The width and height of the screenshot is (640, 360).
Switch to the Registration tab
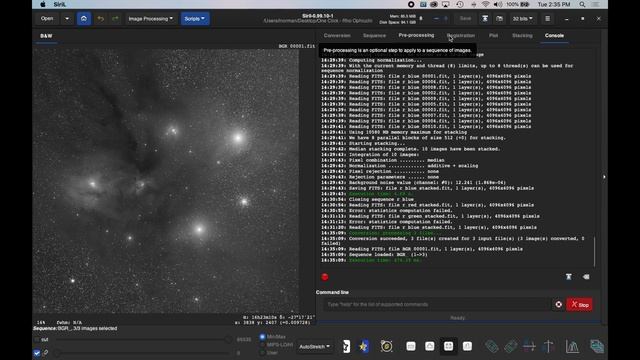click(x=461, y=36)
